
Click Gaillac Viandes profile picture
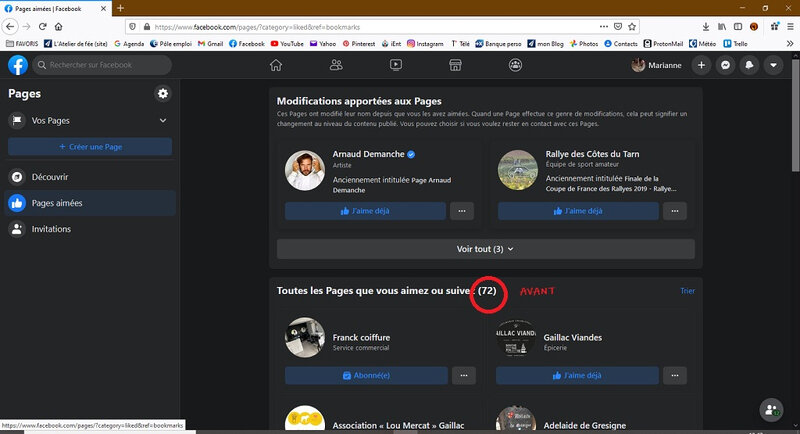(516, 338)
